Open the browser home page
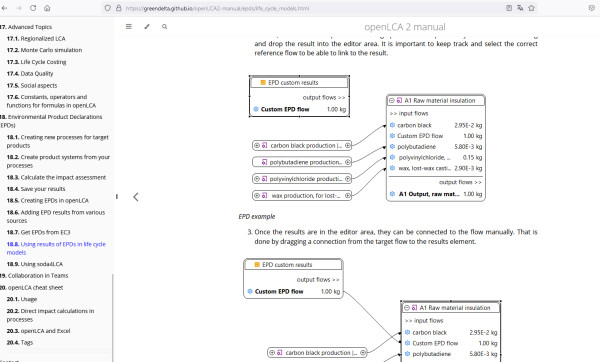Screen dimensions: 600x362 [47, 8]
